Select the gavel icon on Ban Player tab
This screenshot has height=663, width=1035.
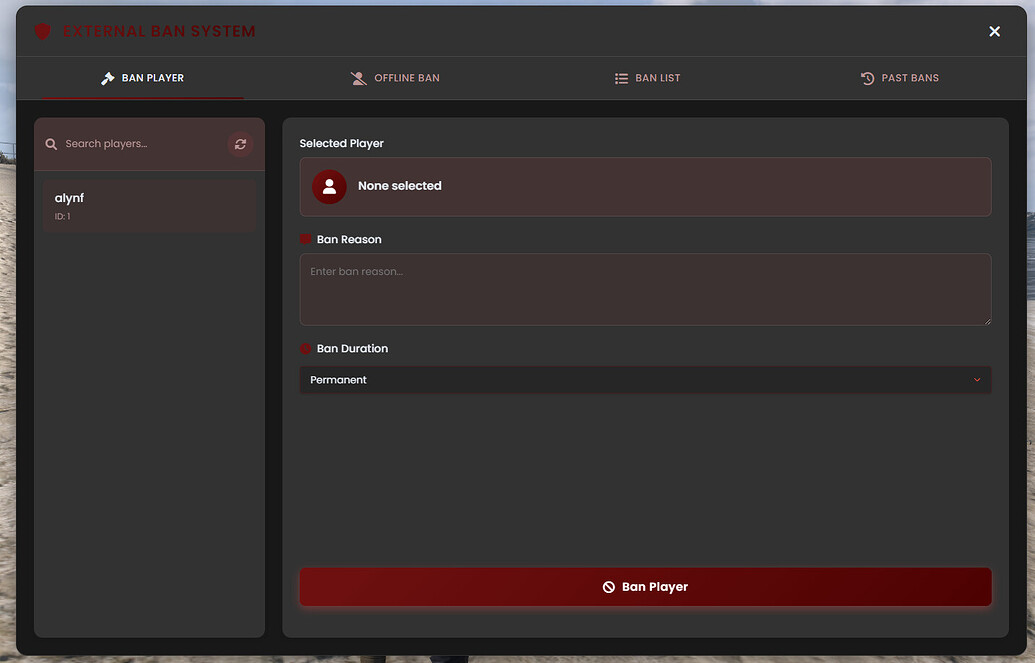click(x=108, y=77)
